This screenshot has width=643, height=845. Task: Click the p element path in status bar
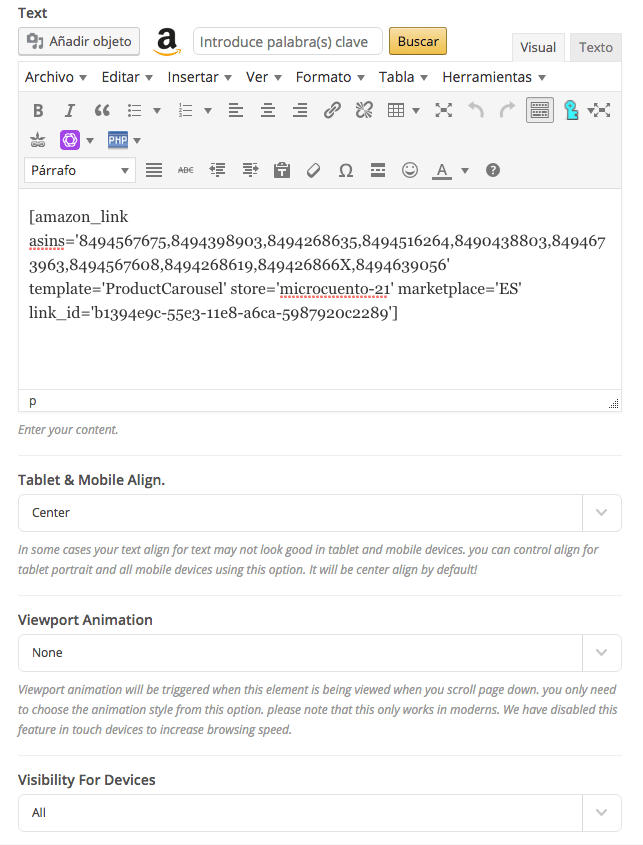(x=33, y=401)
